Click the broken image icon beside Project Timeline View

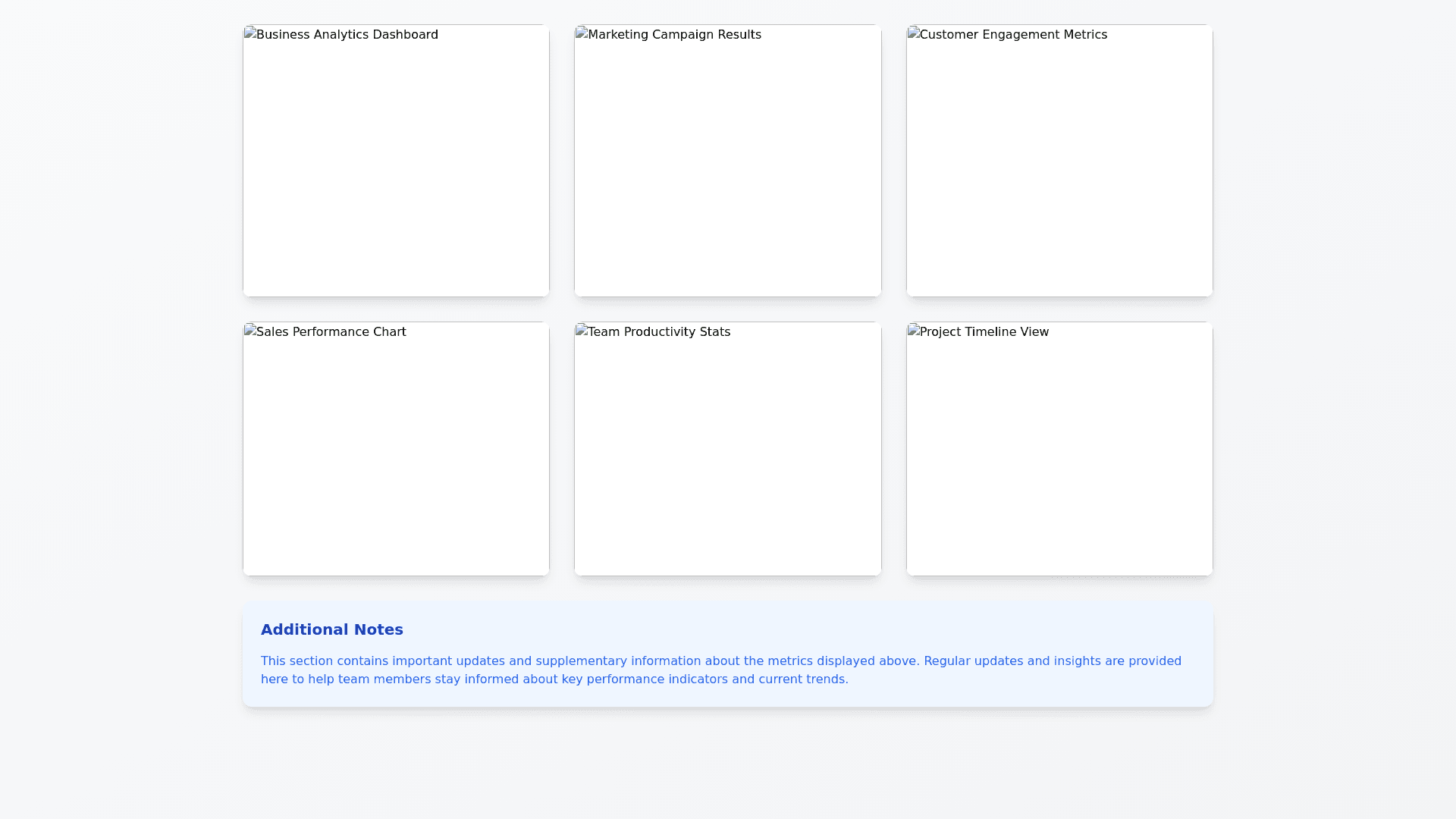tap(914, 331)
